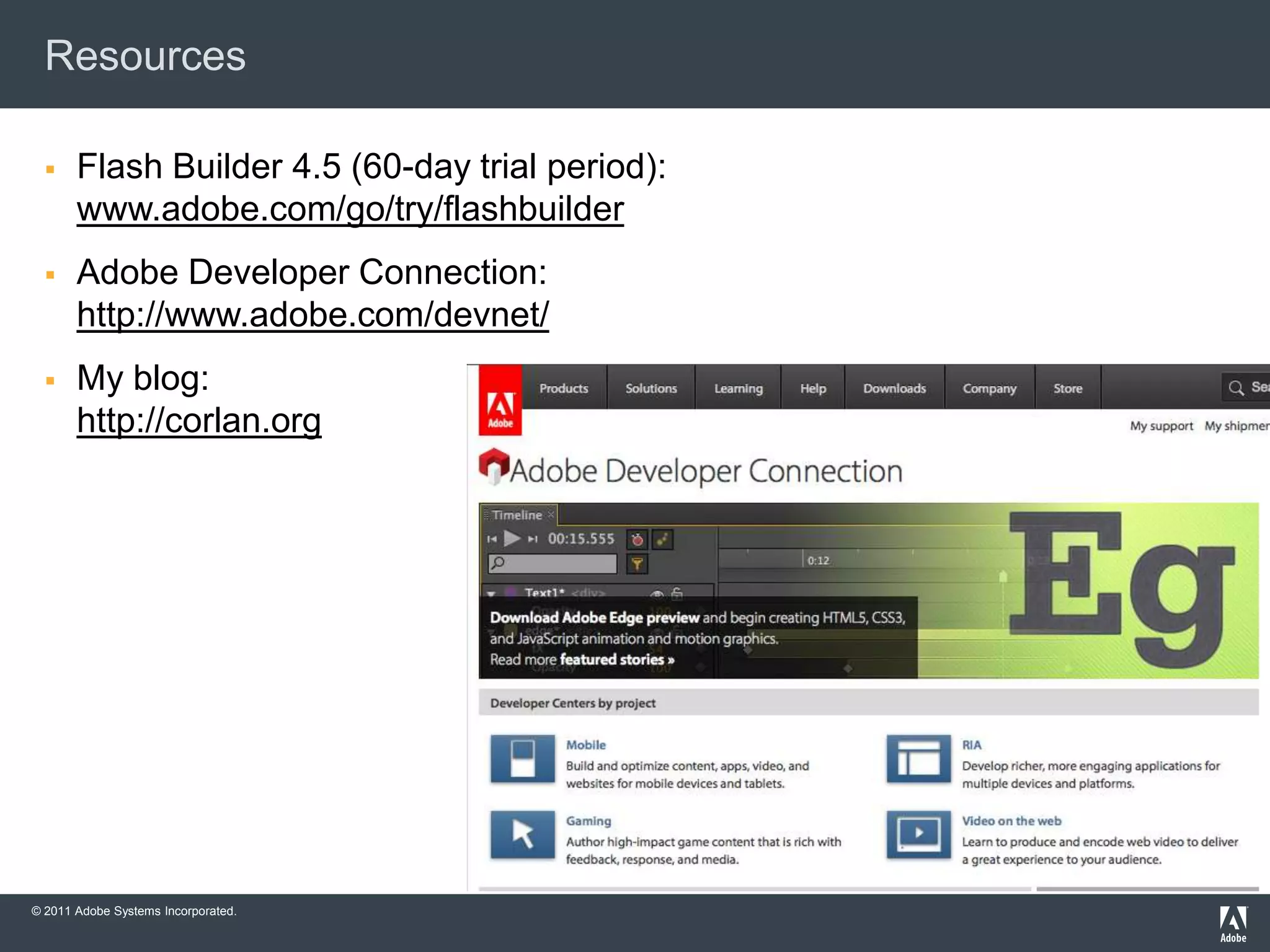Open the Store menu

pyautogui.click(x=1068, y=388)
